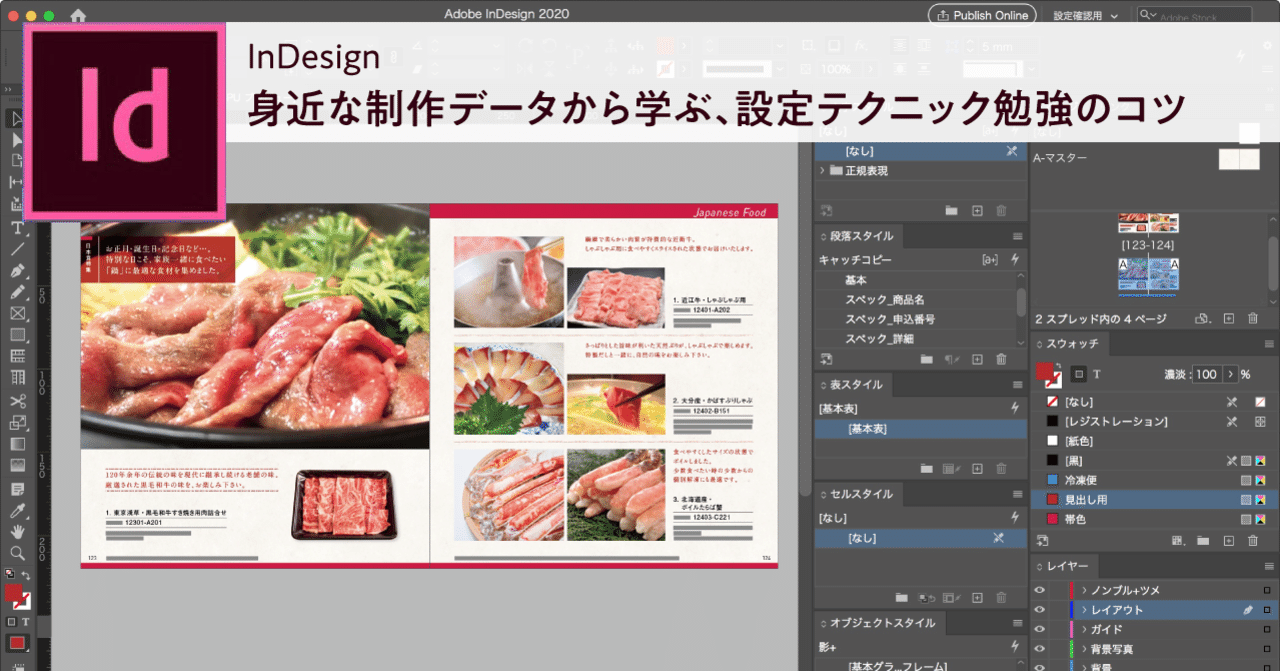
Task: Create new page in Pages panel
Action: (x=1229, y=318)
